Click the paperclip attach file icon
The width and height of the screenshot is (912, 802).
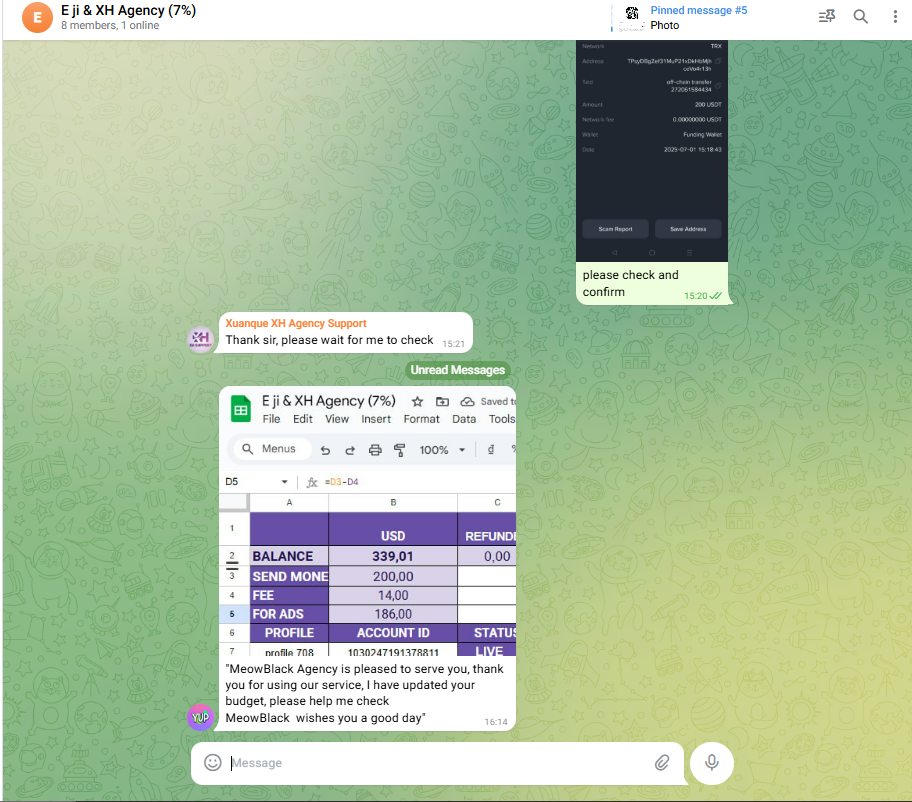coord(662,763)
